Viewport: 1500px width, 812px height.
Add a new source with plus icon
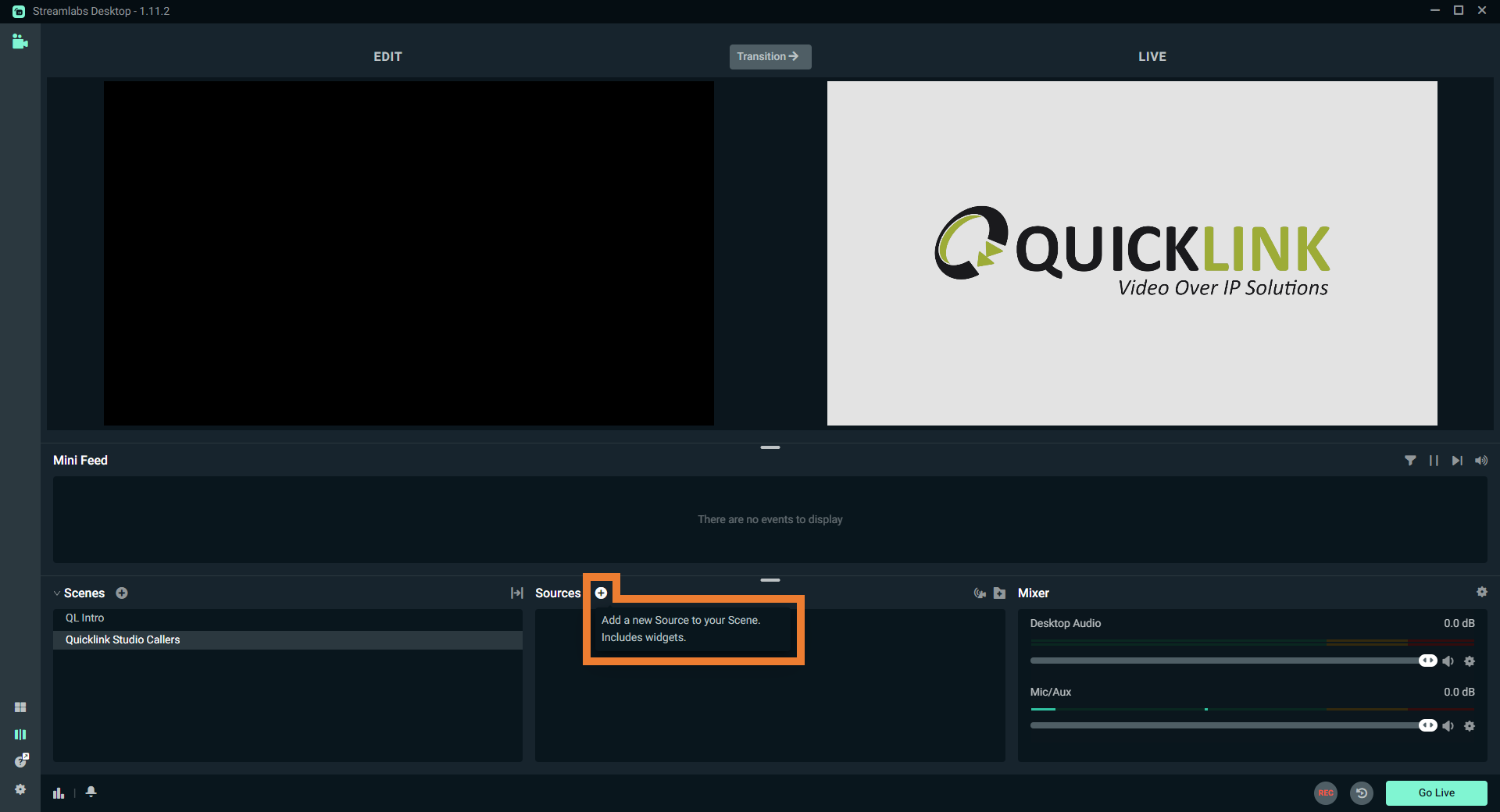tap(601, 593)
